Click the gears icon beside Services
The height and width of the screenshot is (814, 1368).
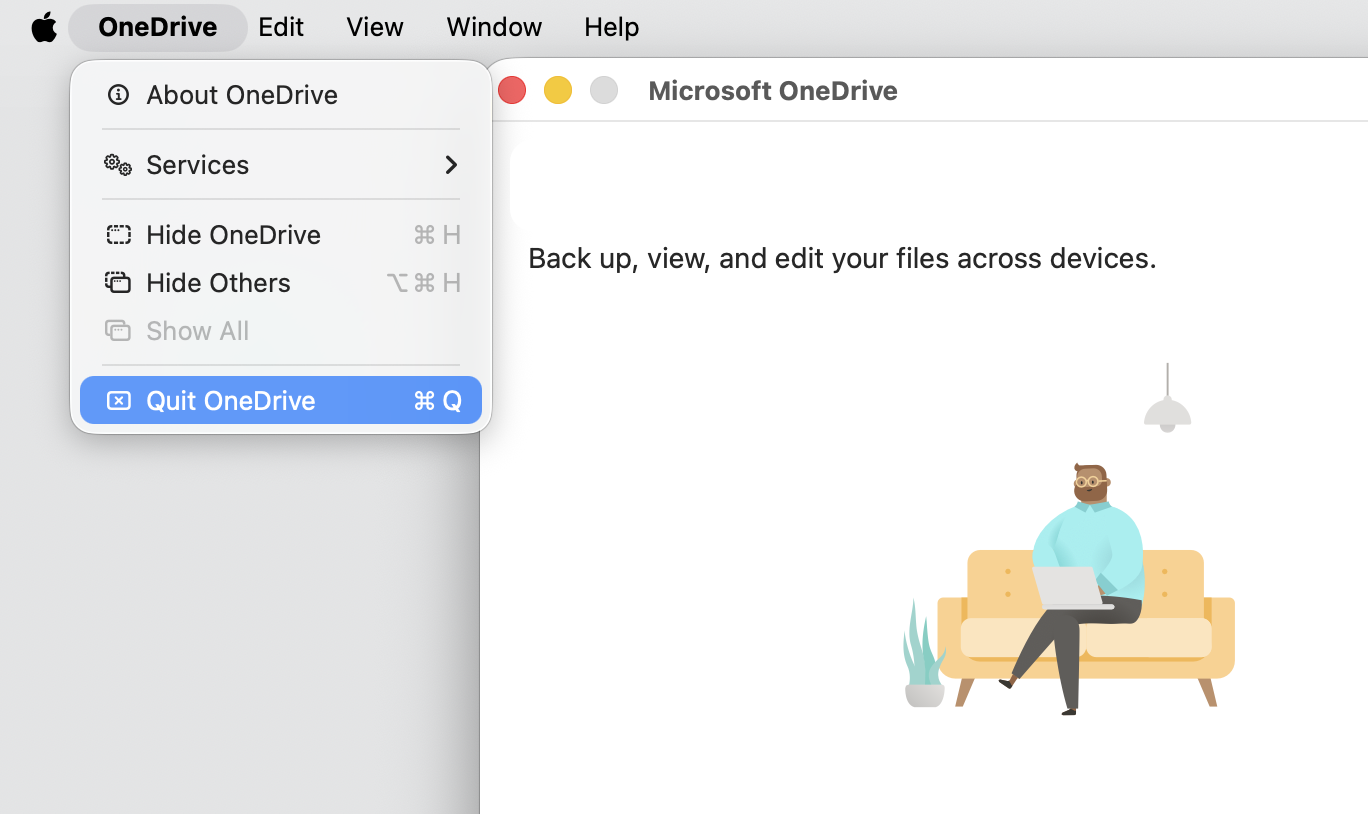(x=118, y=165)
